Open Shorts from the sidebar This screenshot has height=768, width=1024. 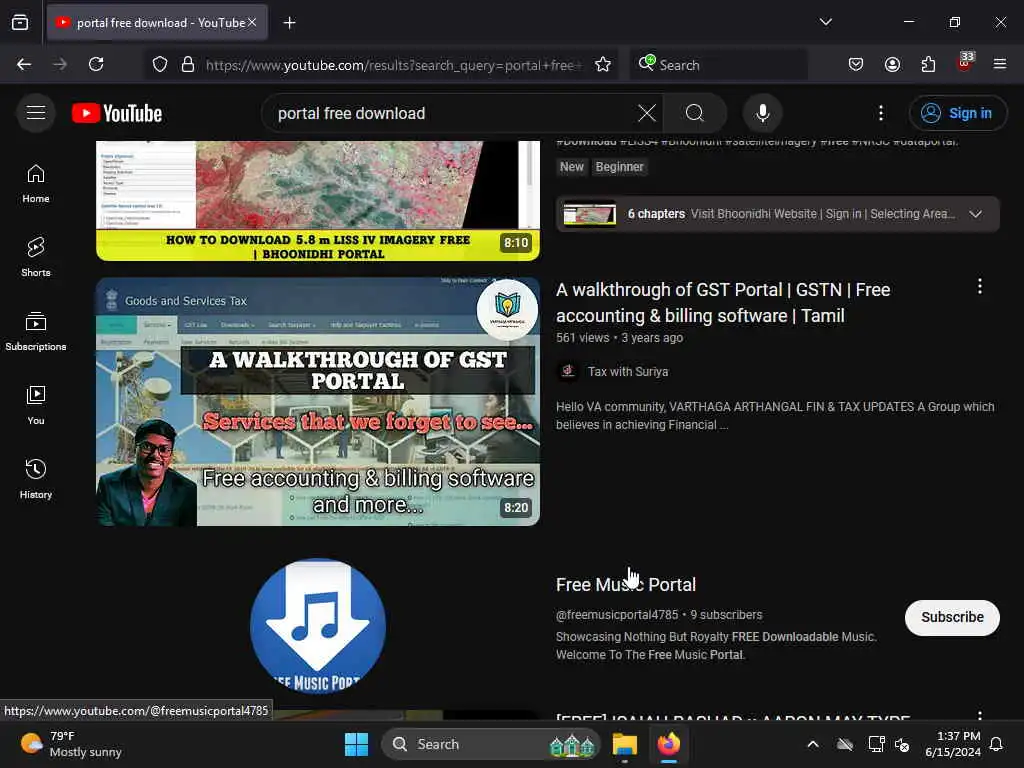pyautogui.click(x=36, y=257)
